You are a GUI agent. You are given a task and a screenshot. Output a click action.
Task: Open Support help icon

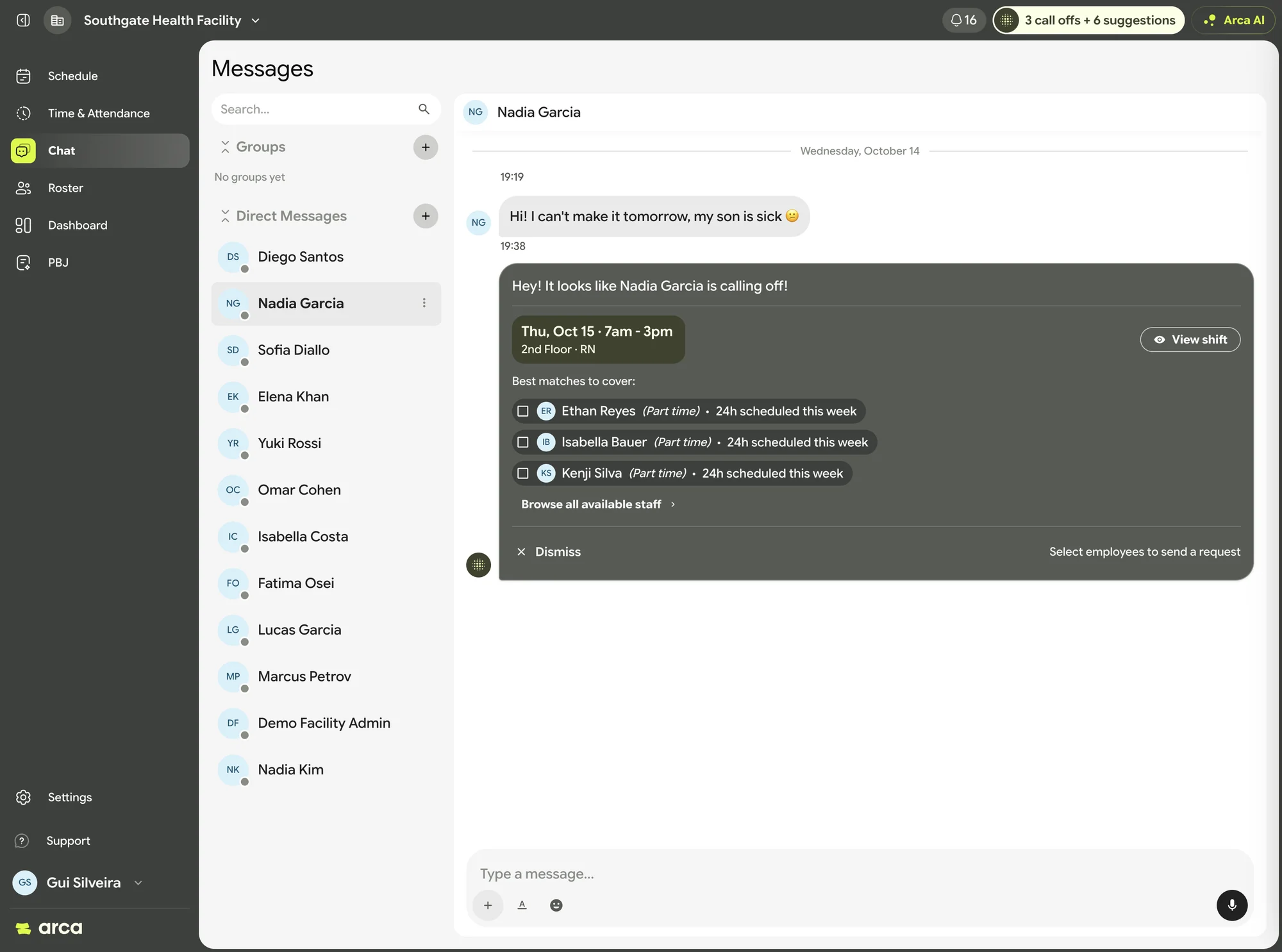[22, 840]
